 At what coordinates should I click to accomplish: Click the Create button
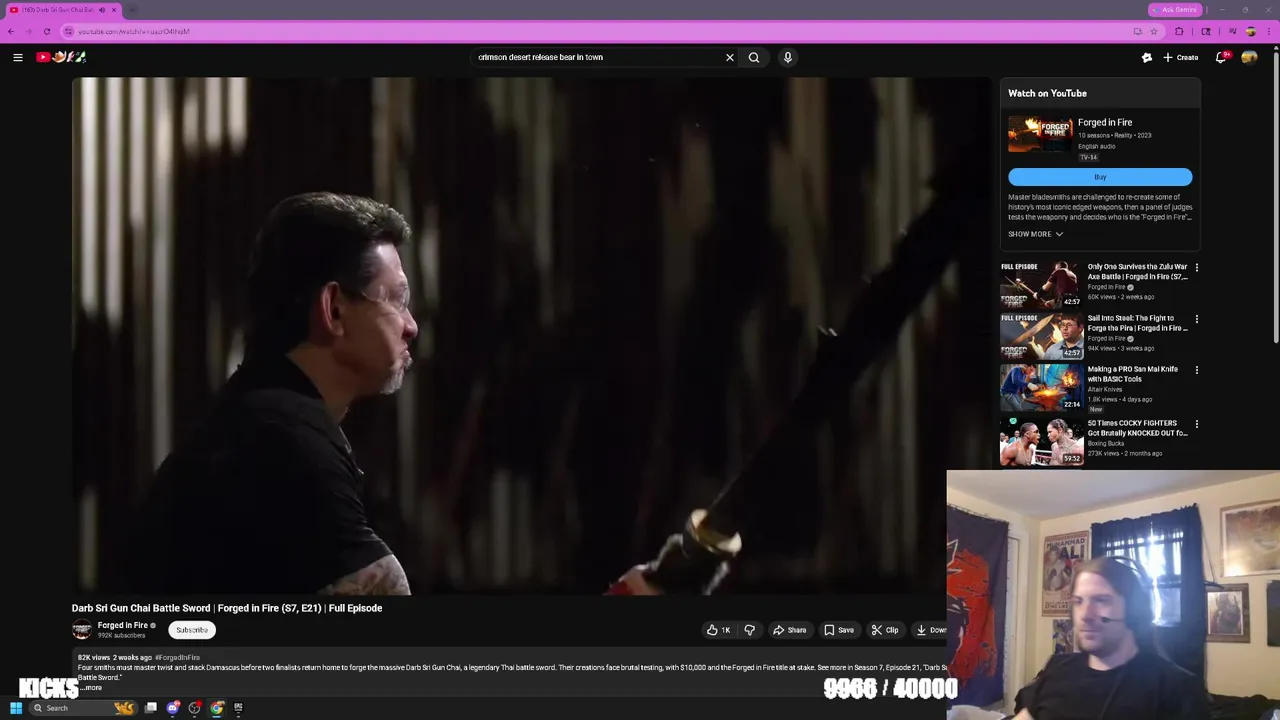pyautogui.click(x=1181, y=57)
